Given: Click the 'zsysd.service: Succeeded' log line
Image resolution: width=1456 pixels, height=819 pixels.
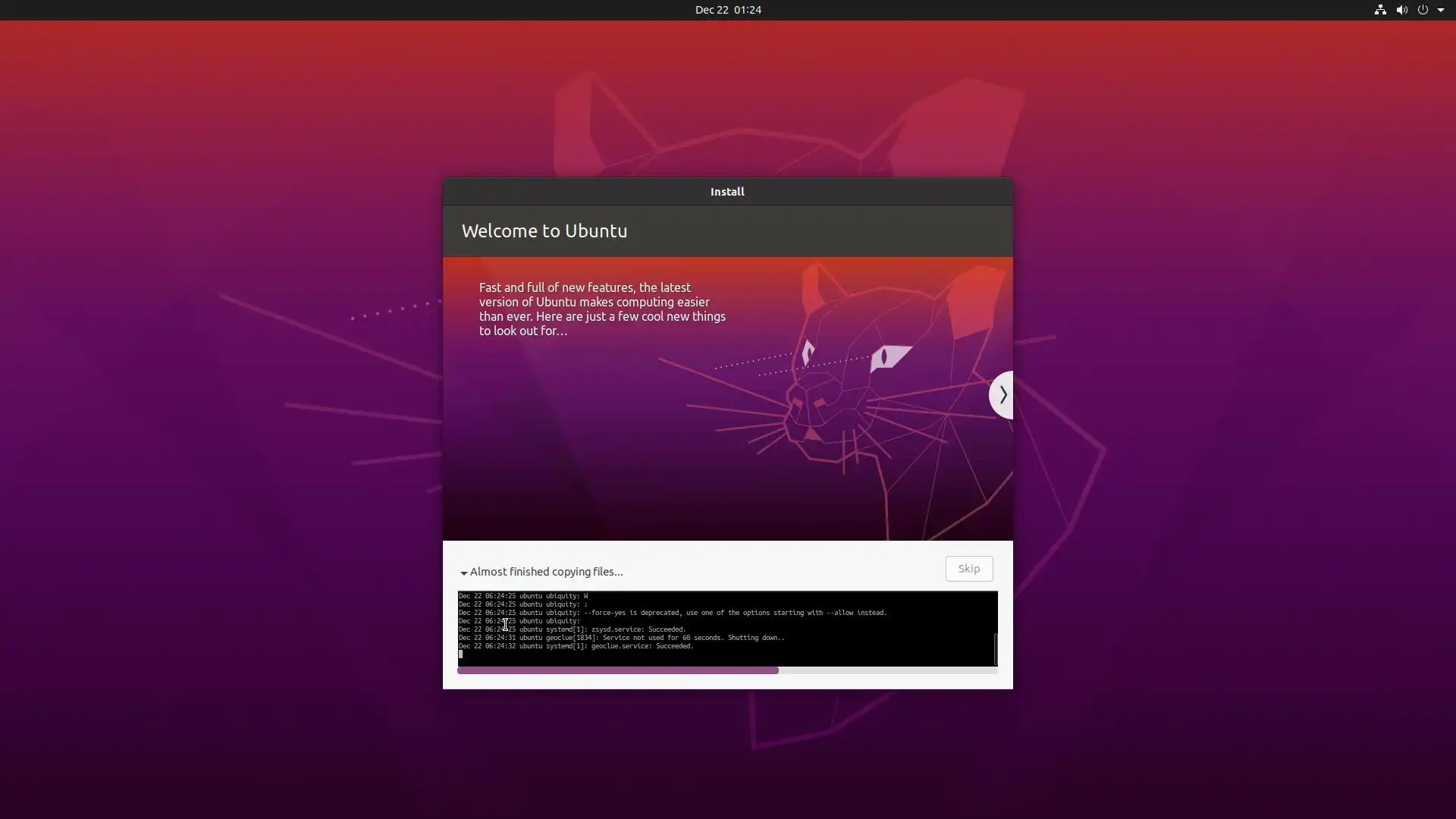Looking at the screenshot, I should click(x=638, y=629).
